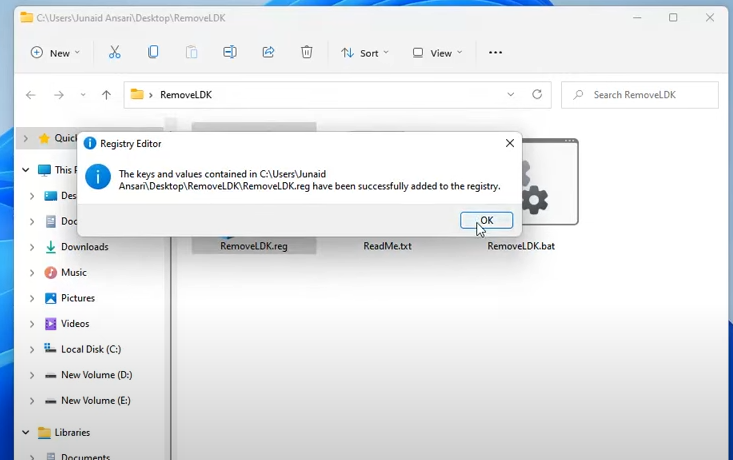
Task: Expand the Videos folder node
Action: click(32, 324)
